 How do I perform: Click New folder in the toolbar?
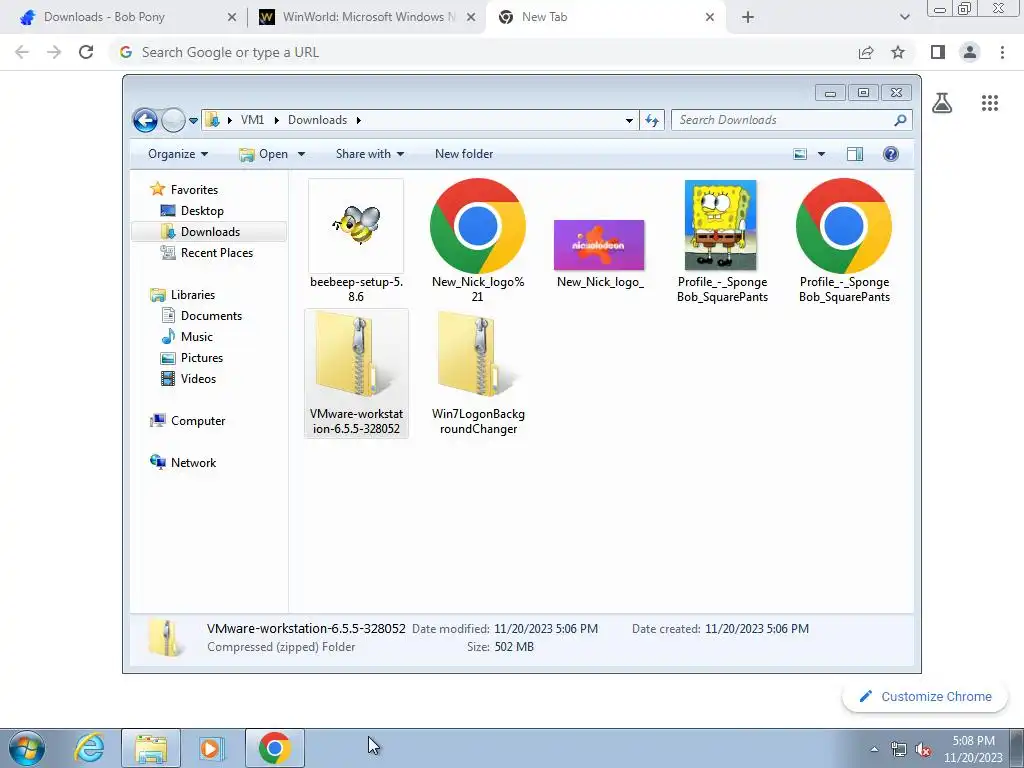click(464, 154)
